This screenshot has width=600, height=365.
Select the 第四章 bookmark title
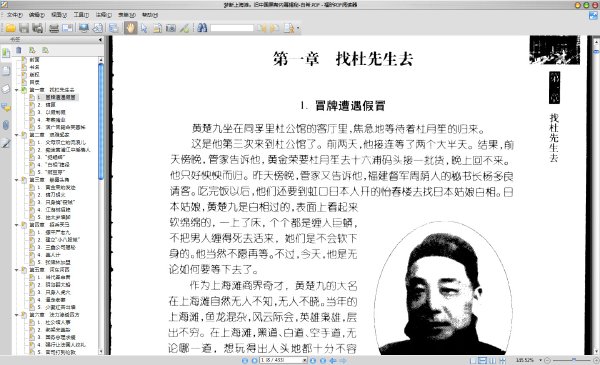49,225
